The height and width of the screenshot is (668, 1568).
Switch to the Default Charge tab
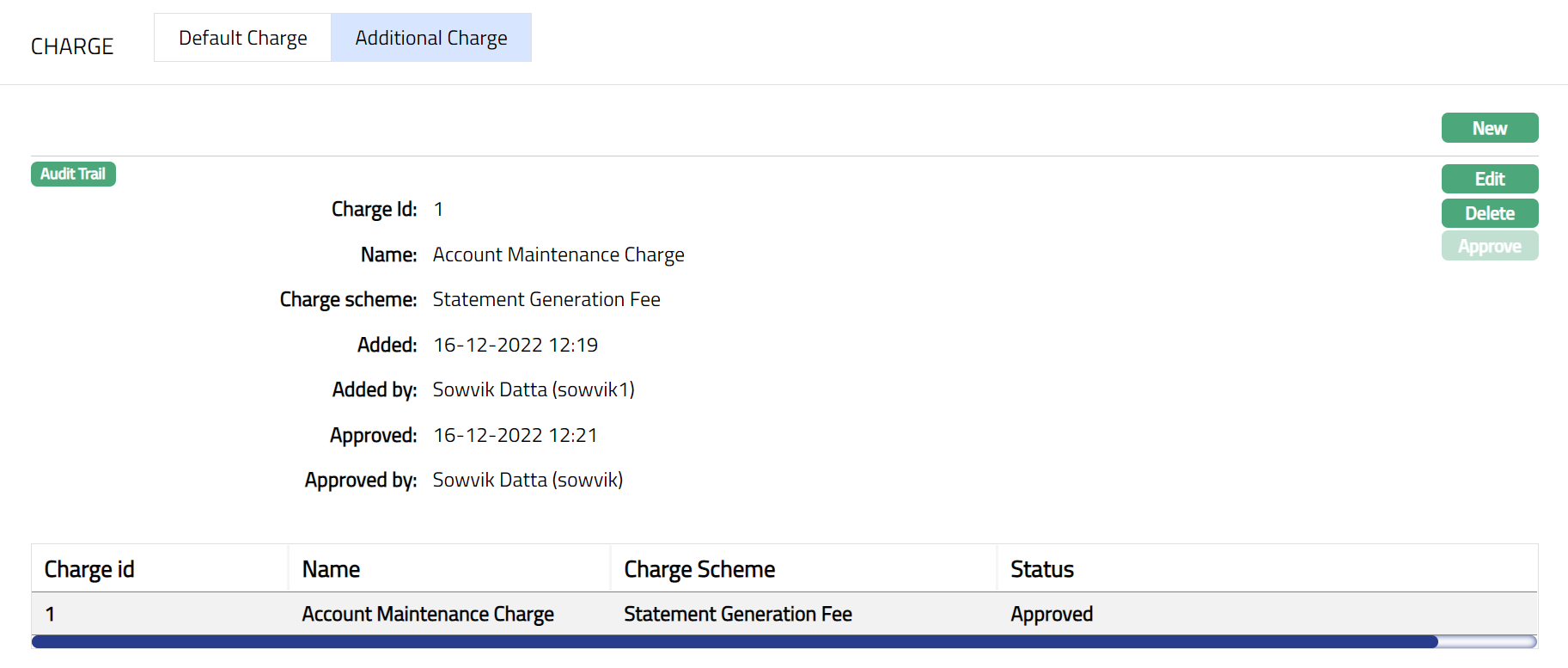coord(242,38)
